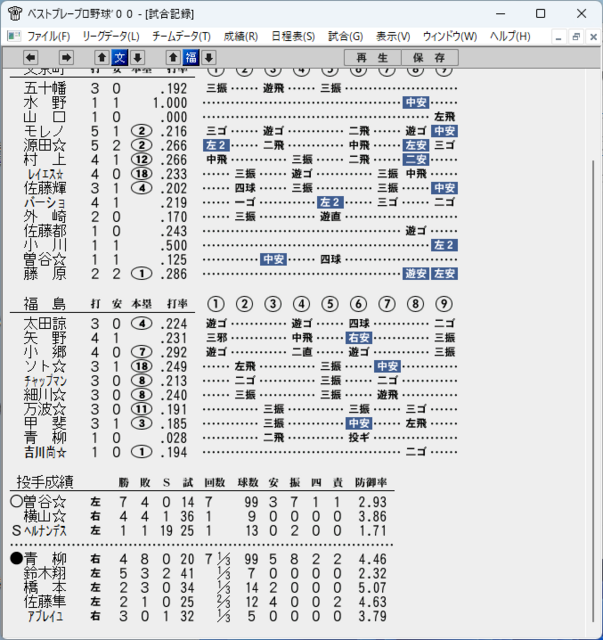Click pitcher name アブレイユ
603x640 pixels.
click(45, 616)
